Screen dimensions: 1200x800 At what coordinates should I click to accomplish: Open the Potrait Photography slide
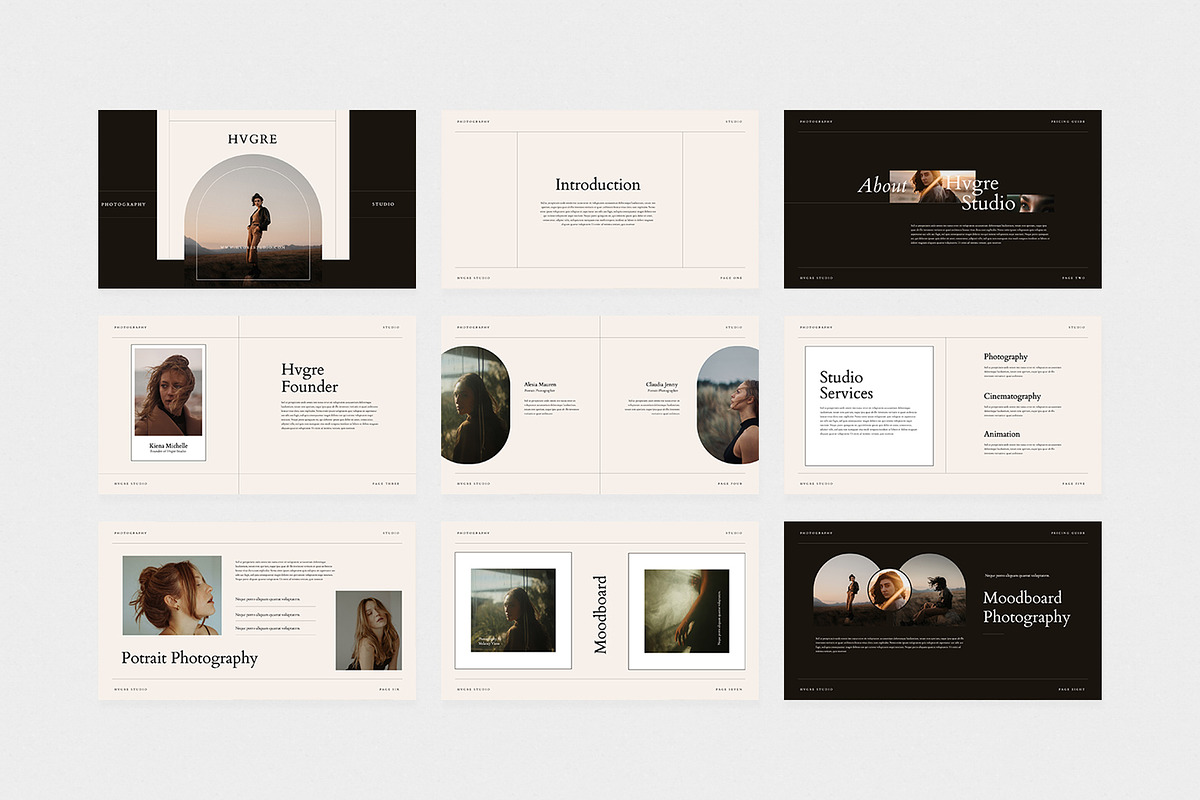click(x=257, y=610)
